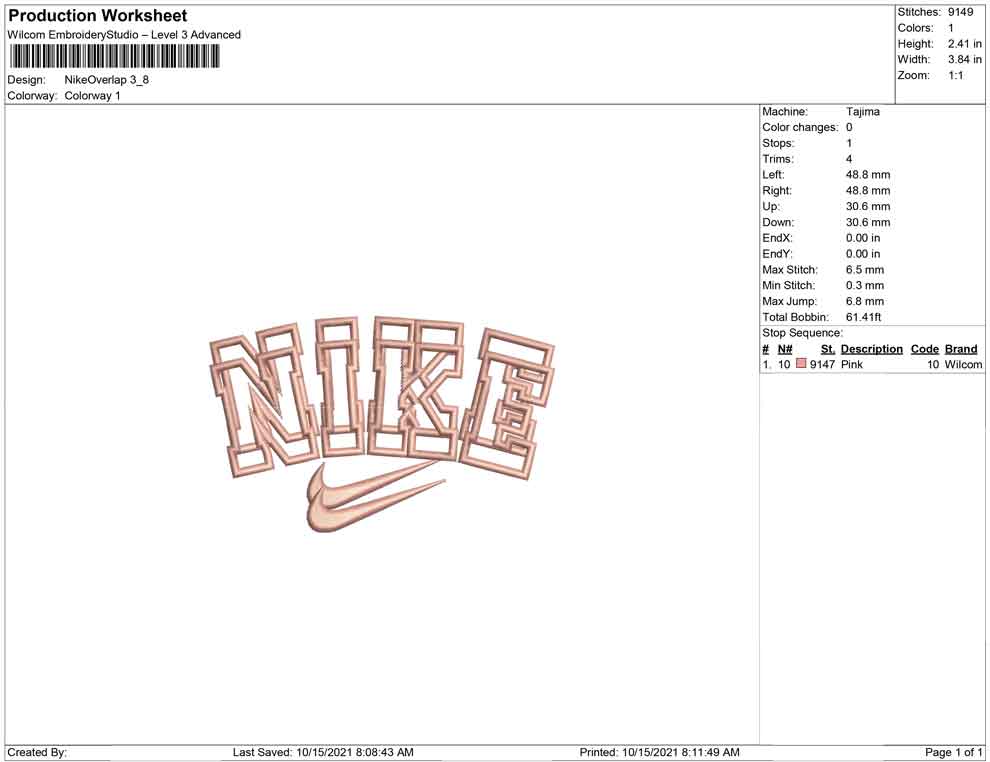
Task: Click the Code column header
Action: (925, 349)
